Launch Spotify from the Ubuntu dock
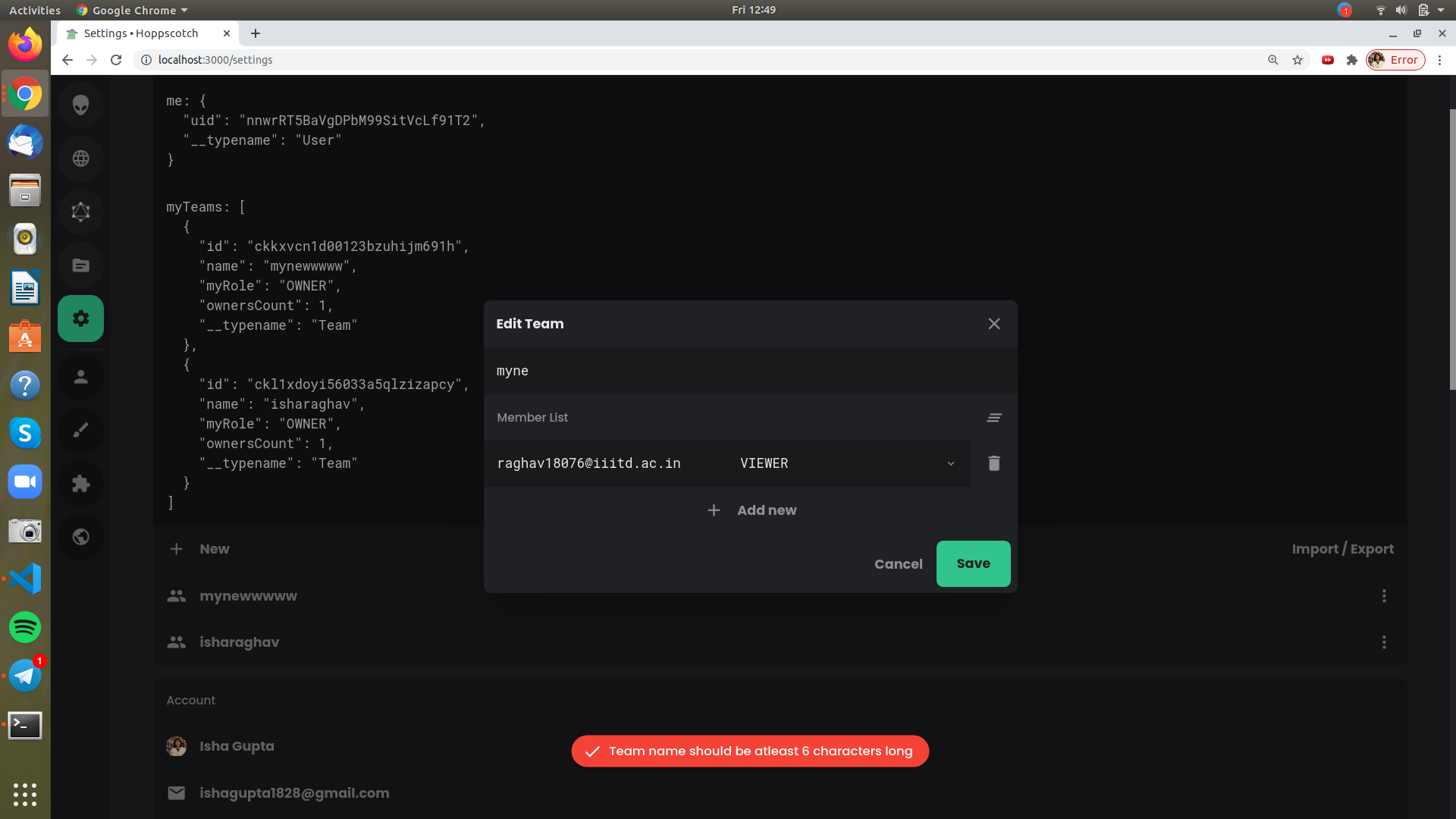The width and height of the screenshot is (1456, 819). tap(25, 627)
